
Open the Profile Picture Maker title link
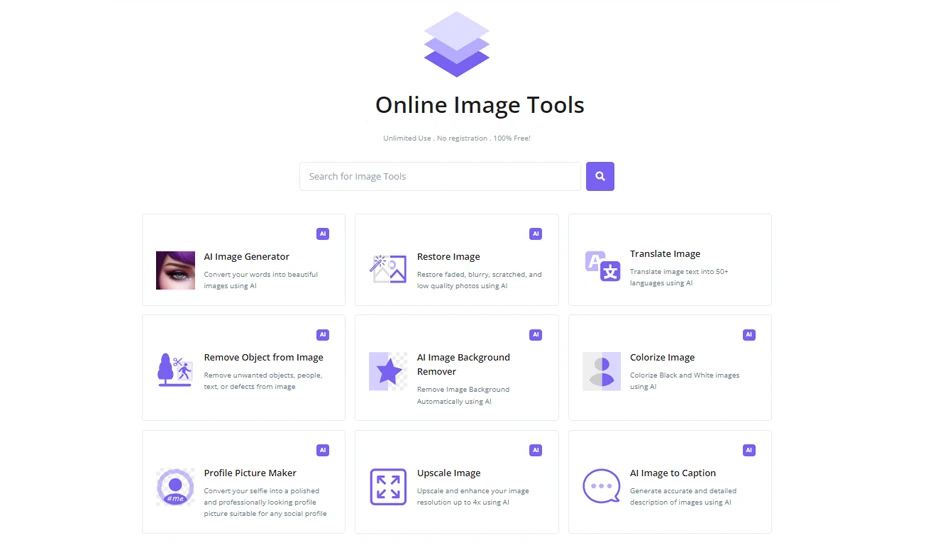point(250,473)
